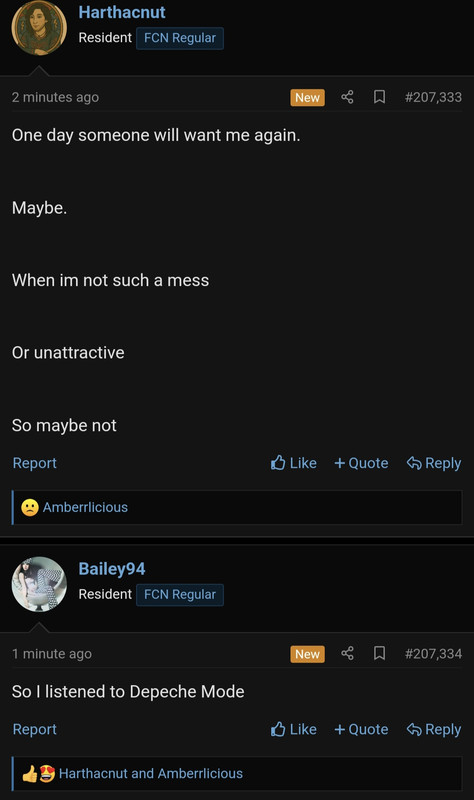Report Harthacnut's post
Viewport: 474px width, 800px height.
(34, 463)
